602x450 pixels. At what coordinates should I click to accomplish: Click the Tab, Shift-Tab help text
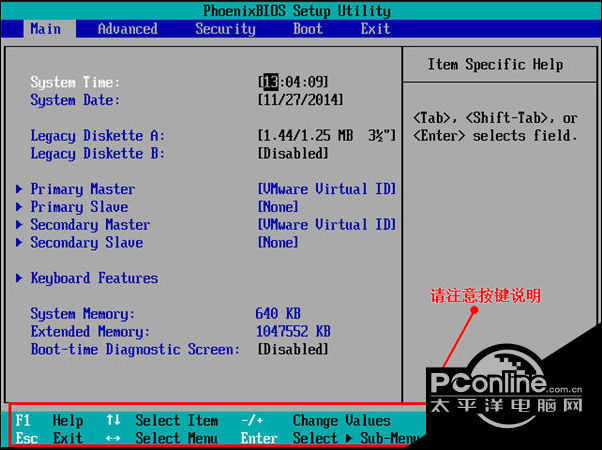pos(495,127)
